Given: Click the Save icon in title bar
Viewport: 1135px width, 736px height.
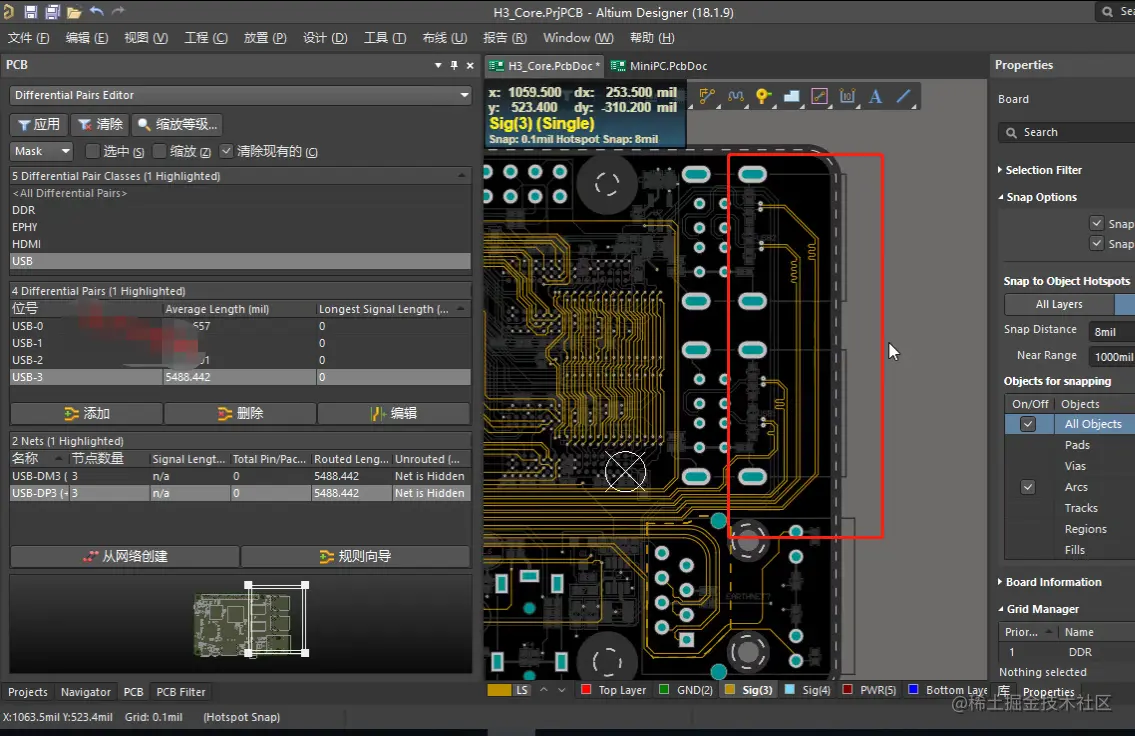Looking at the screenshot, I should click(30, 12).
